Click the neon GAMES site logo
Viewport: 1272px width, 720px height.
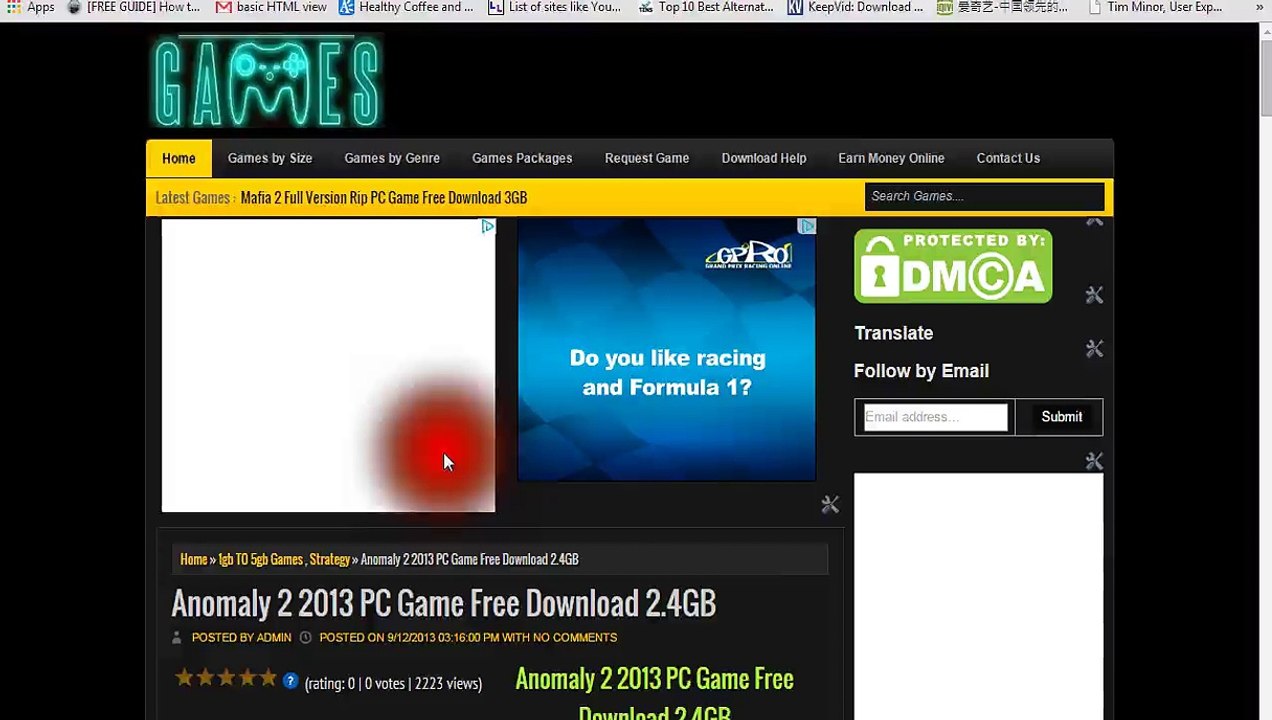point(267,82)
